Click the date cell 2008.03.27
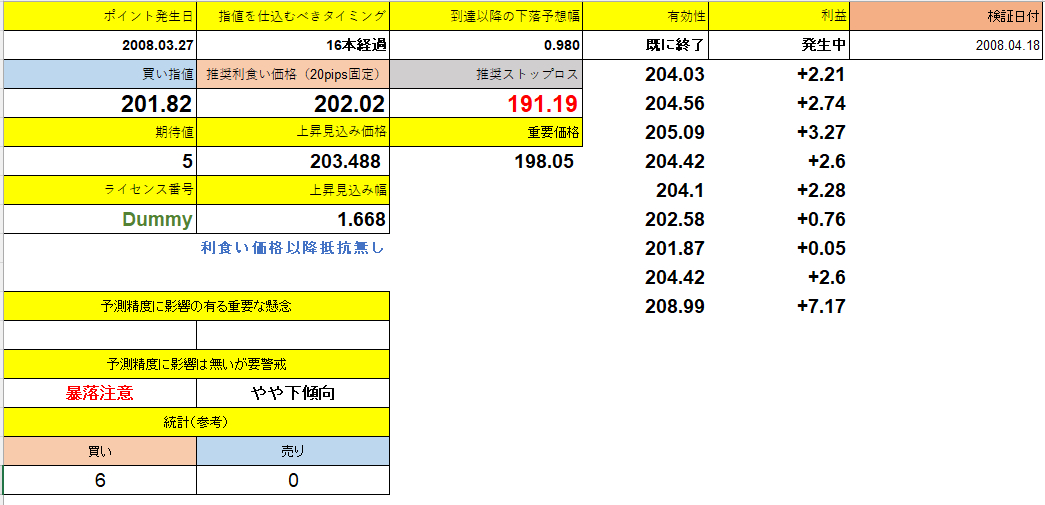Image resolution: width=1045 pixels, height=505 pixels. pos(100,46)
